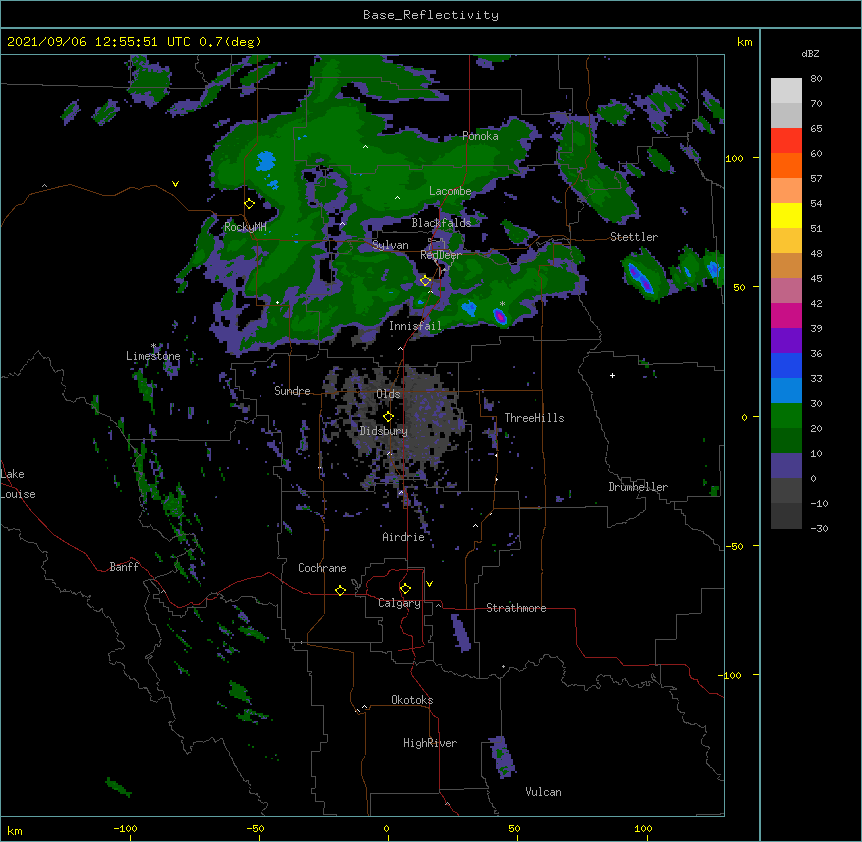This screenshot has width=862, height=842.
Task: Click the blue 33-36 dBZ legend swatch
Action: (786, 365)
